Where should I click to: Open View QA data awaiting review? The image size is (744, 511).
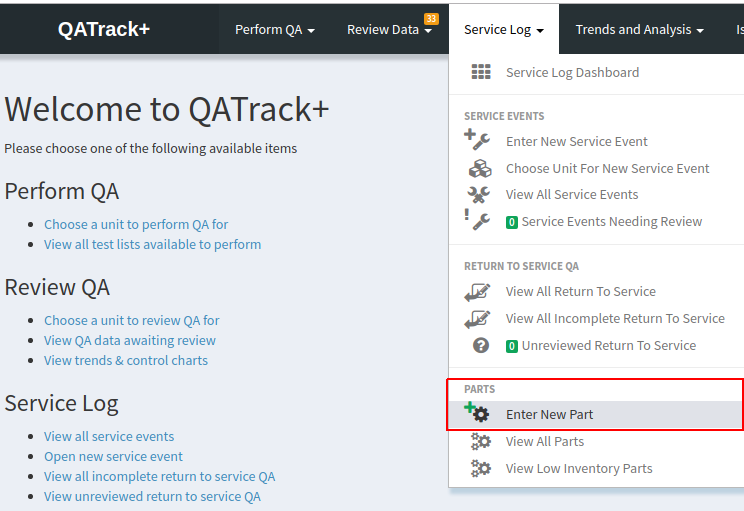tap(130, 340)
